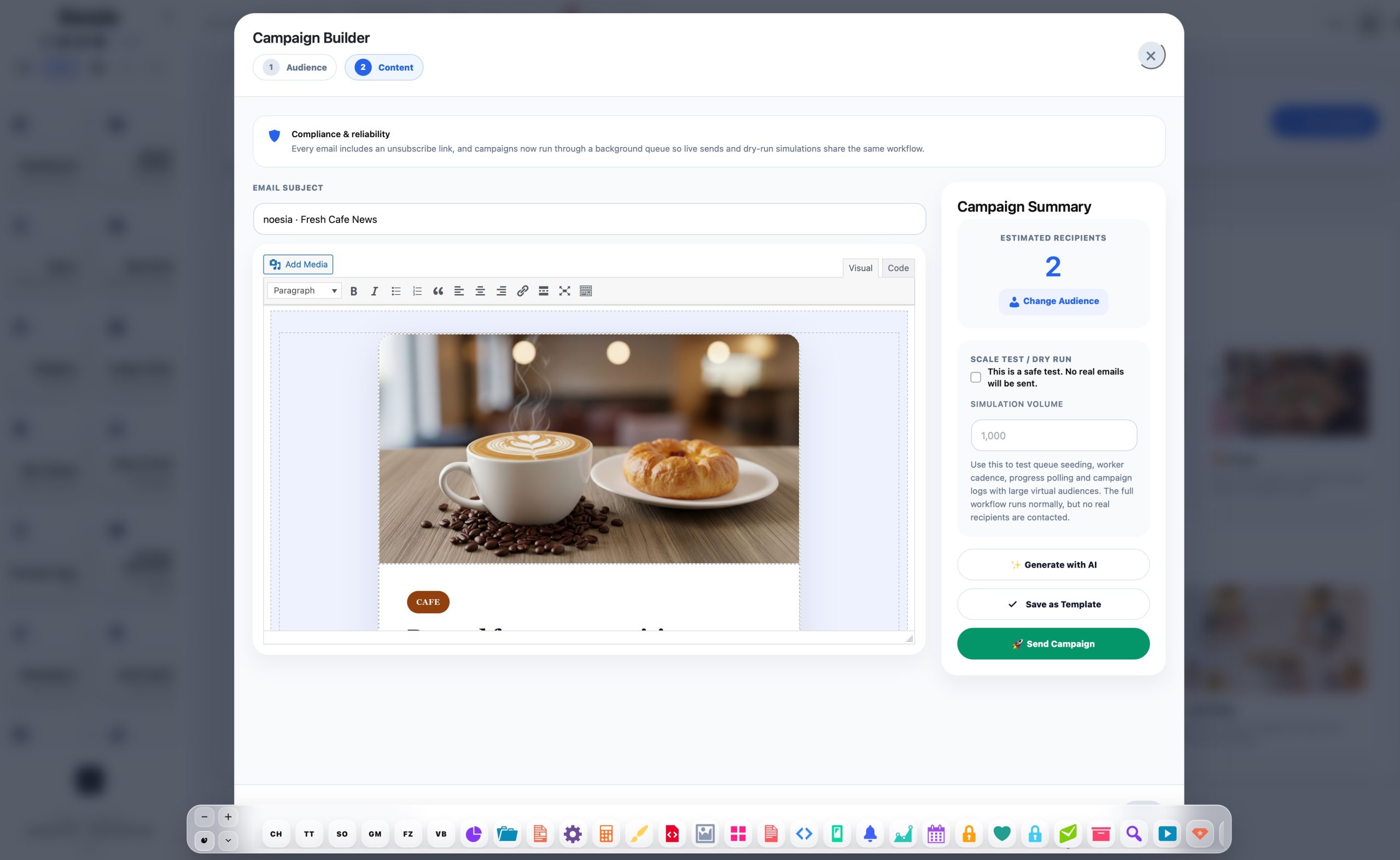This screenshot has width=1400, height=860.
Task: Select the coffee and pastry hero image
Action: click(589, 449)
